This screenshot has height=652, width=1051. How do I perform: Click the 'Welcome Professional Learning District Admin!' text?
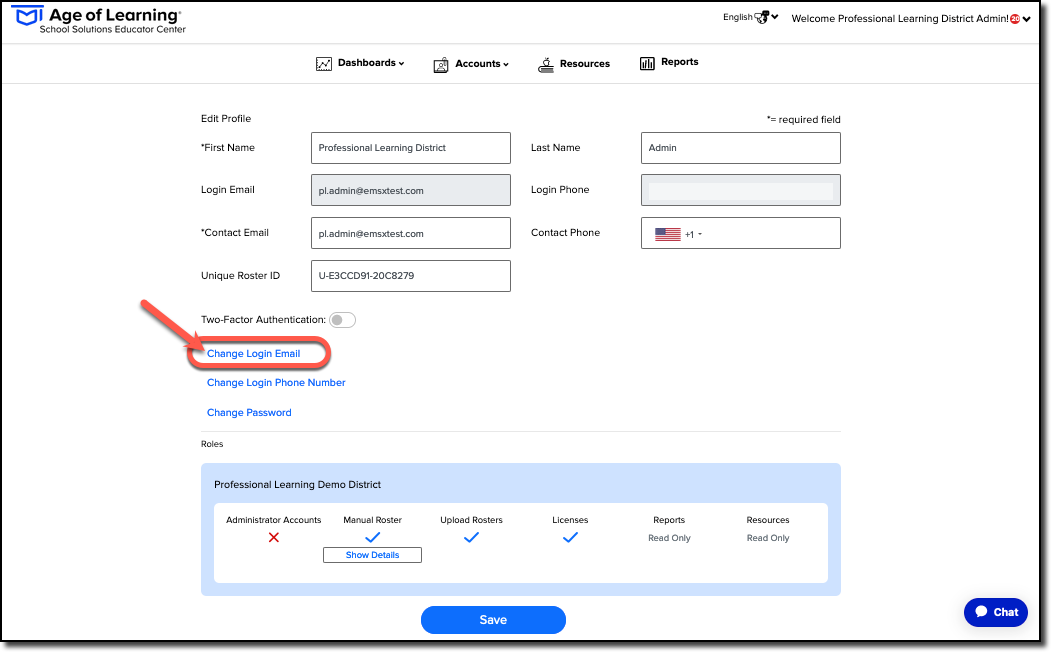coord(900,19)
